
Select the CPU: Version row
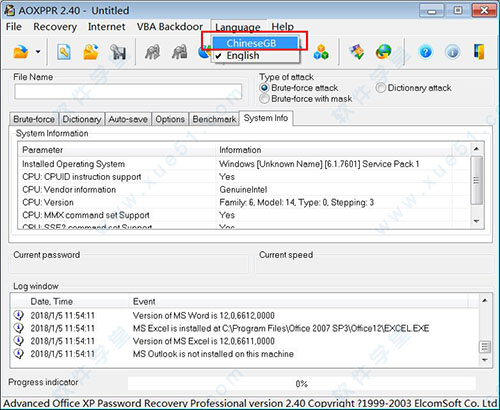(x=244, y=202)
